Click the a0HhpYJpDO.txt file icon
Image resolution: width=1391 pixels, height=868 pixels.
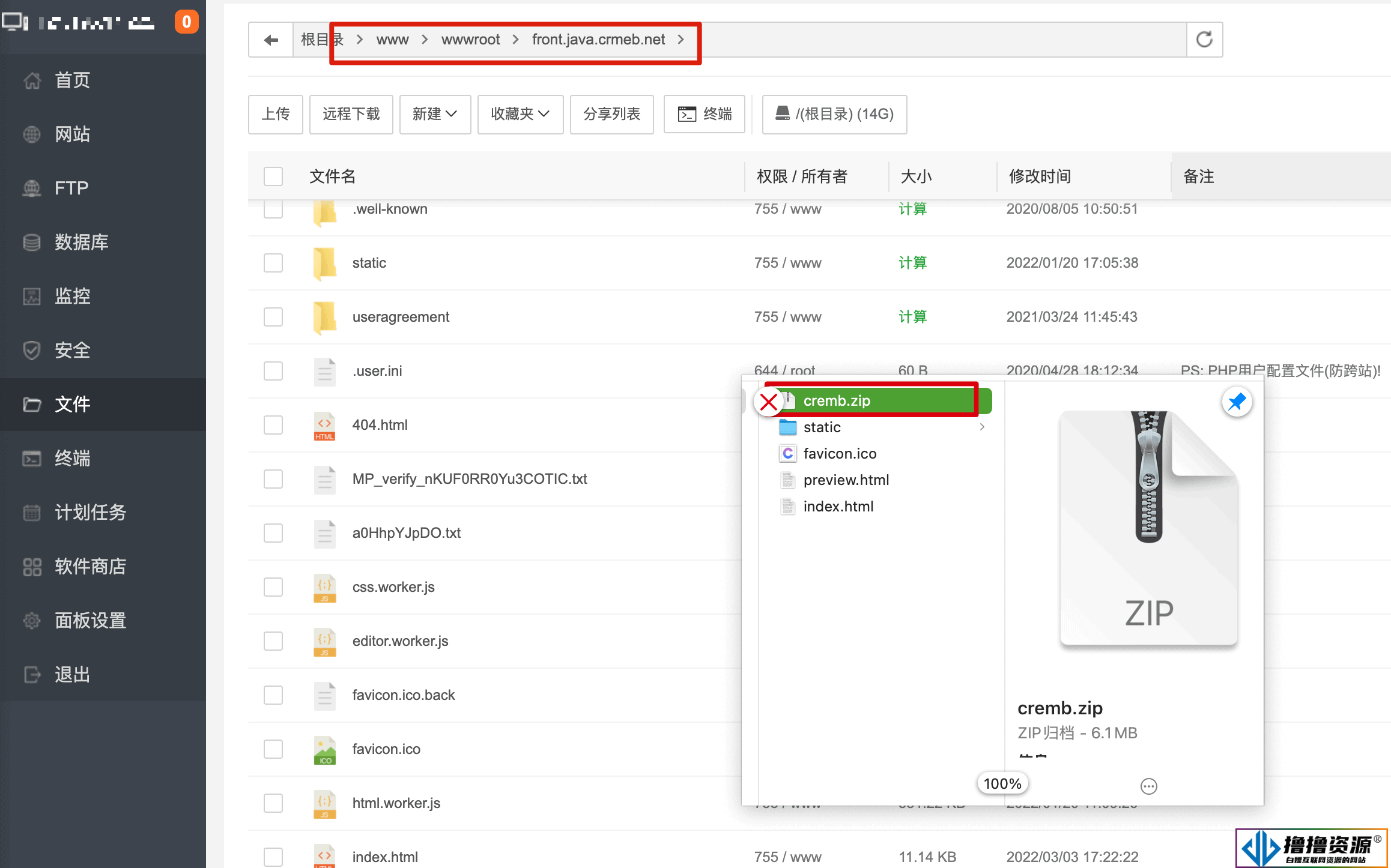pos(325,533)
